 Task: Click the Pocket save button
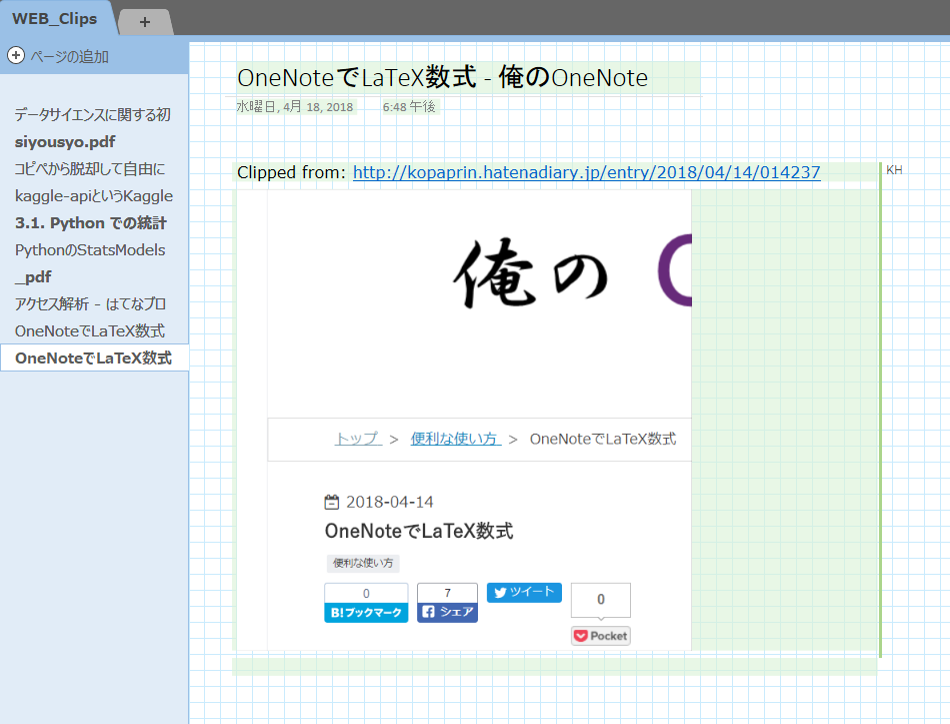600,636
